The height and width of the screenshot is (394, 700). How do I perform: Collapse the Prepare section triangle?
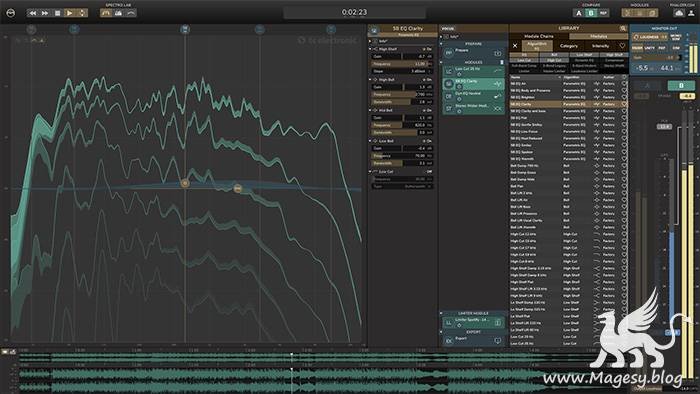(441, 44)
